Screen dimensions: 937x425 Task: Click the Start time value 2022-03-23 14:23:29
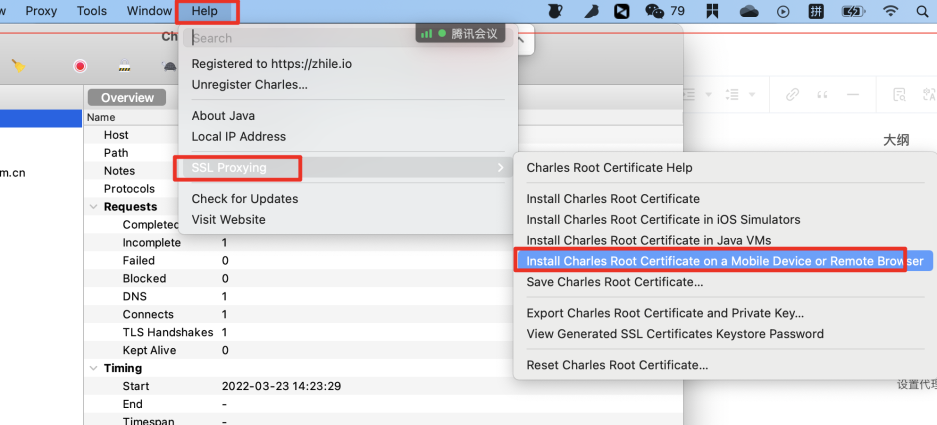281,386
